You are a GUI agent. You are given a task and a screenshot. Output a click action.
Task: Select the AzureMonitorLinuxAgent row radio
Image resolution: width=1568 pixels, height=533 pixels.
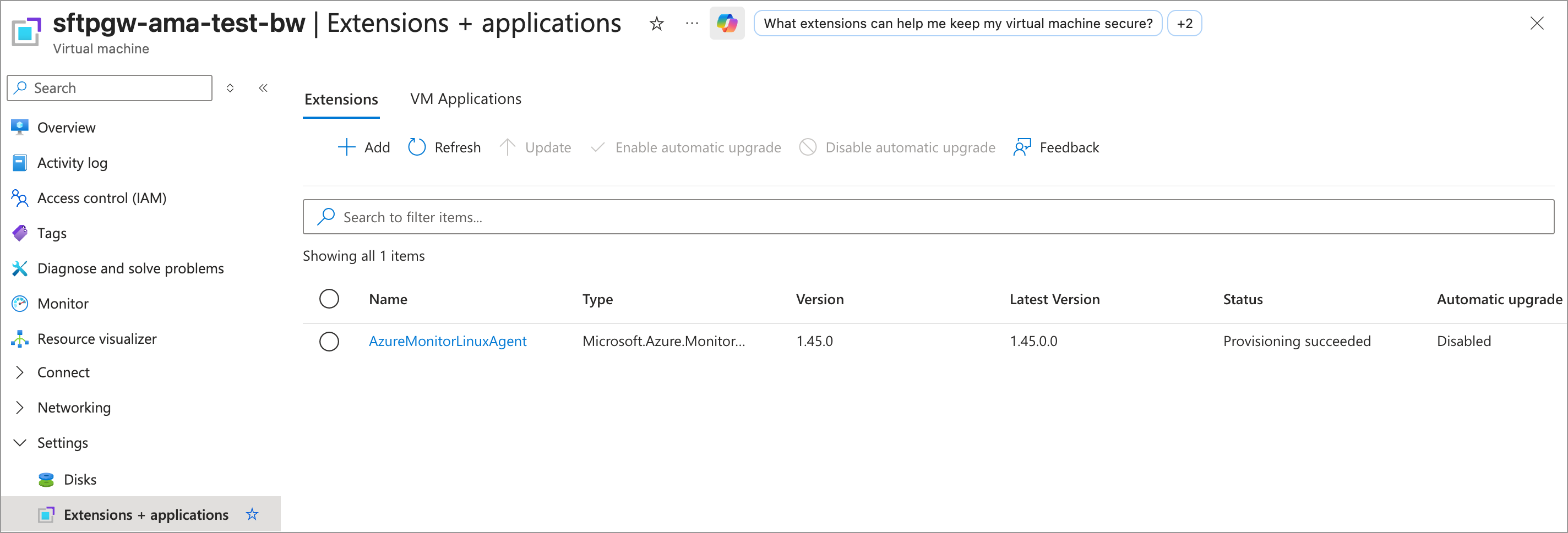click(329, 342)
